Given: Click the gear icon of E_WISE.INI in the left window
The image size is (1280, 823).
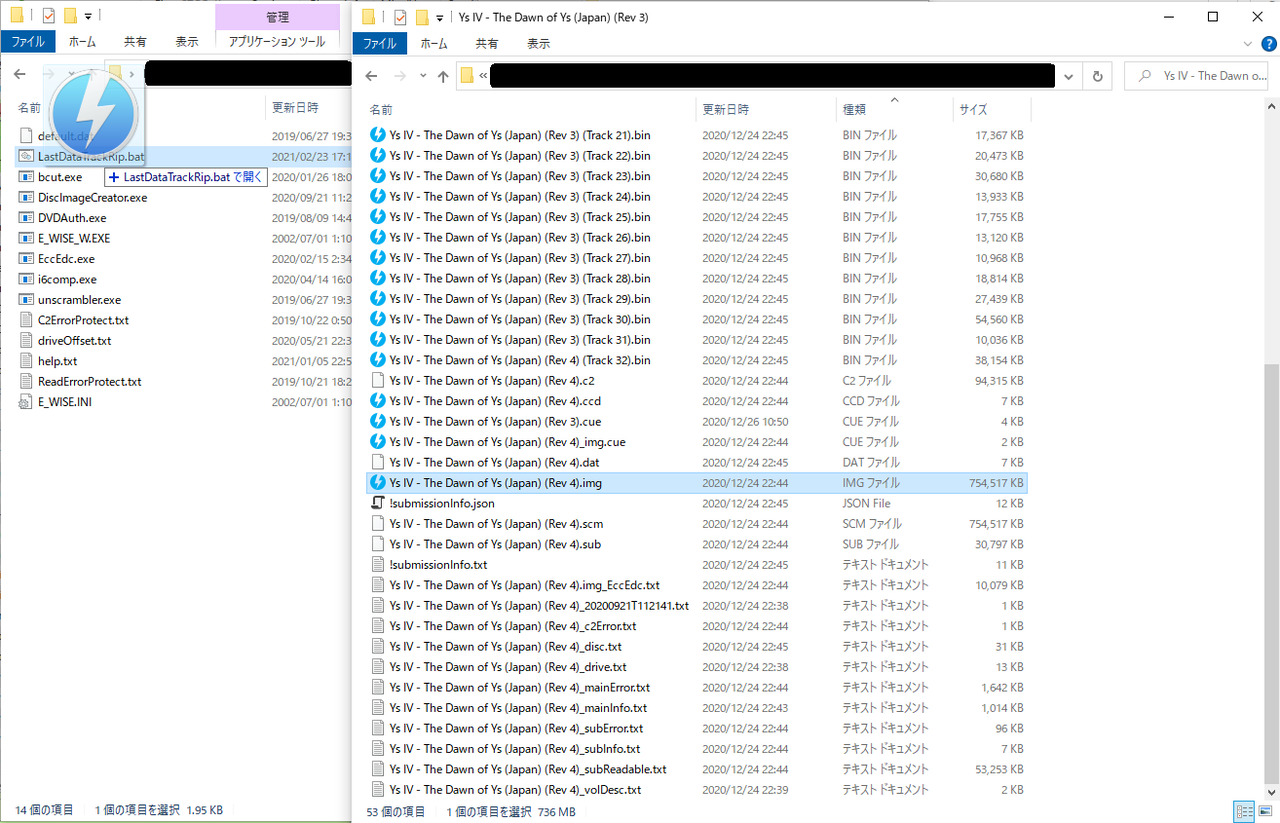Looking at the screenshot, I should point(27,402).
